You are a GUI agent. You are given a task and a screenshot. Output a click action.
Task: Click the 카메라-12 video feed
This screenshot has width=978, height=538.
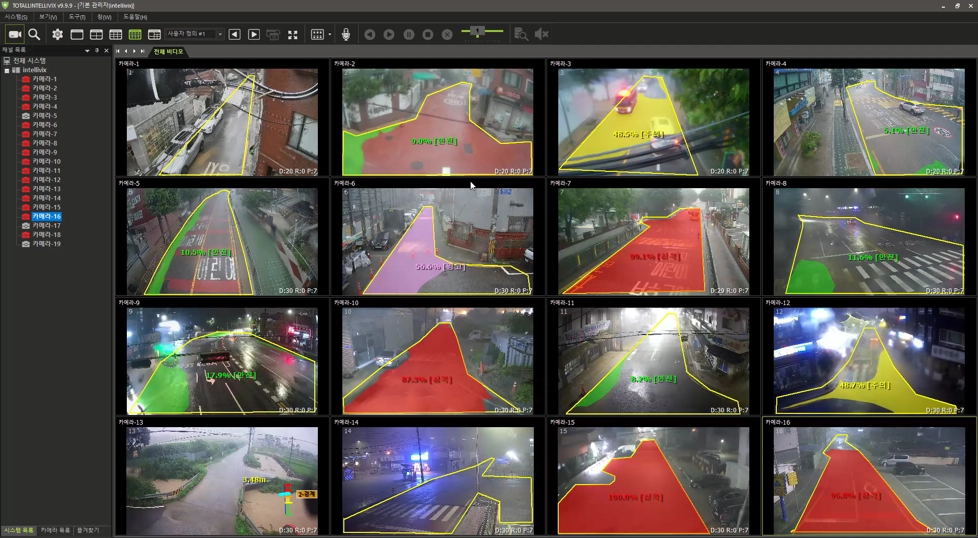(x=869, y=361)
